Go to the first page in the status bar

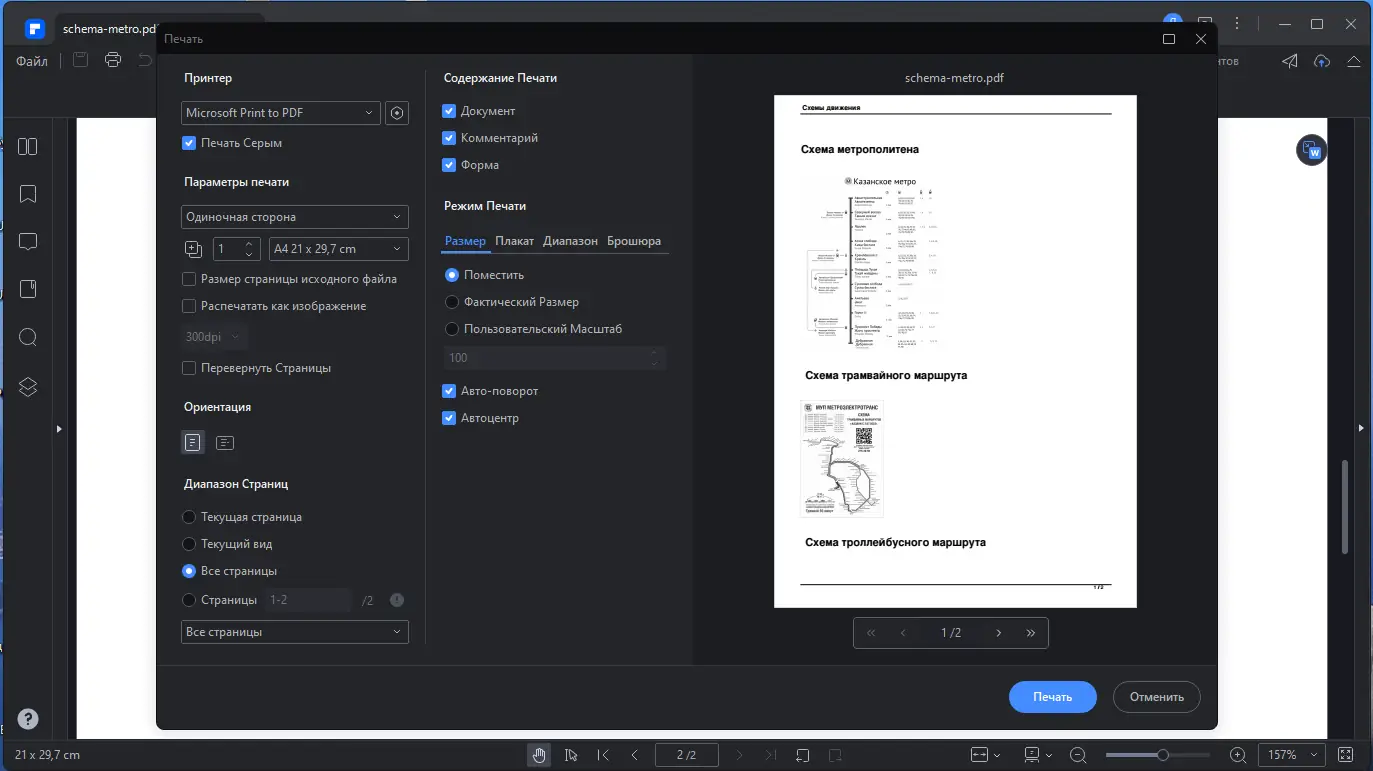[x=603, y=755]
